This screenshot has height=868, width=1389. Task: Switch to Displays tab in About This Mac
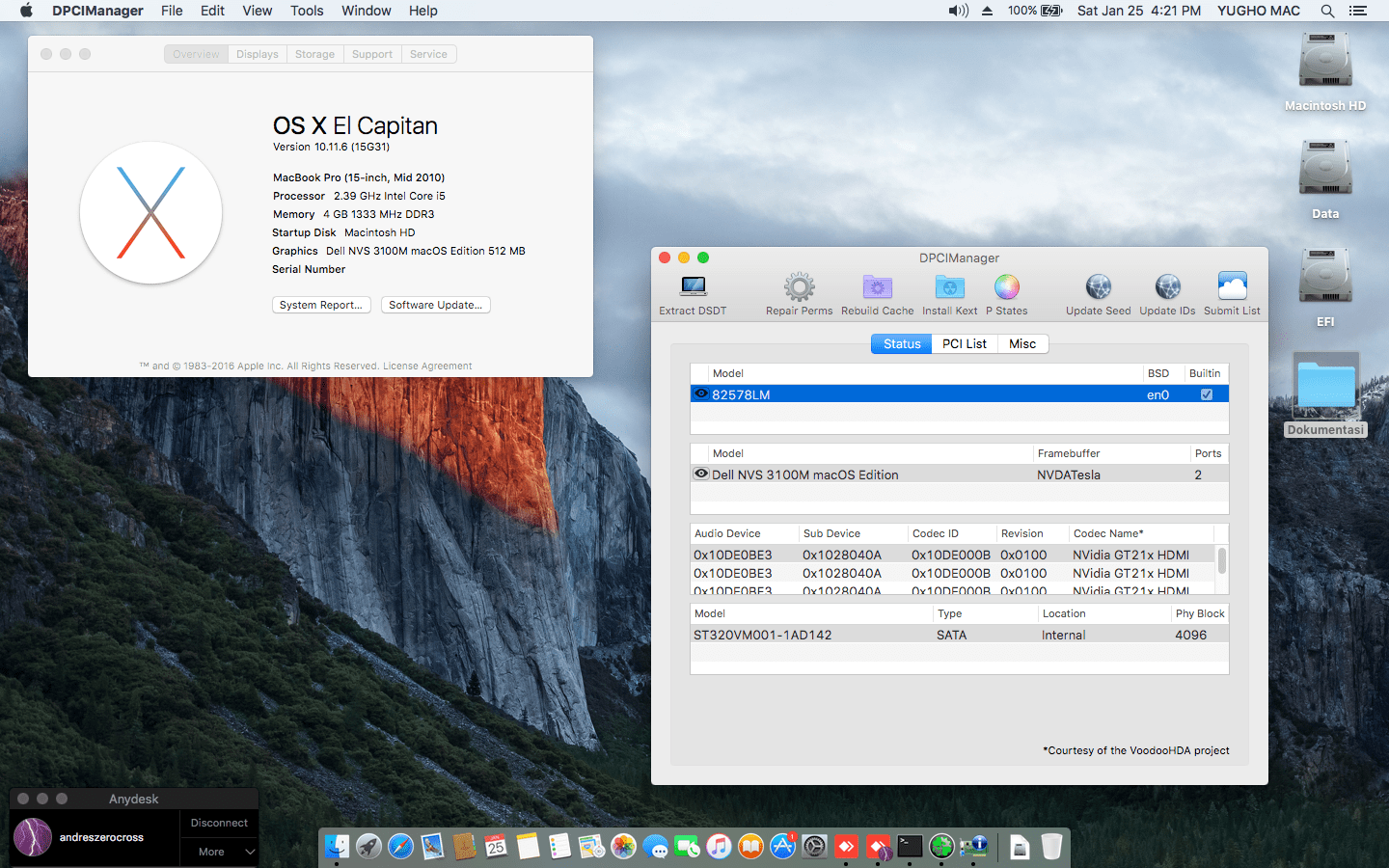258,54
